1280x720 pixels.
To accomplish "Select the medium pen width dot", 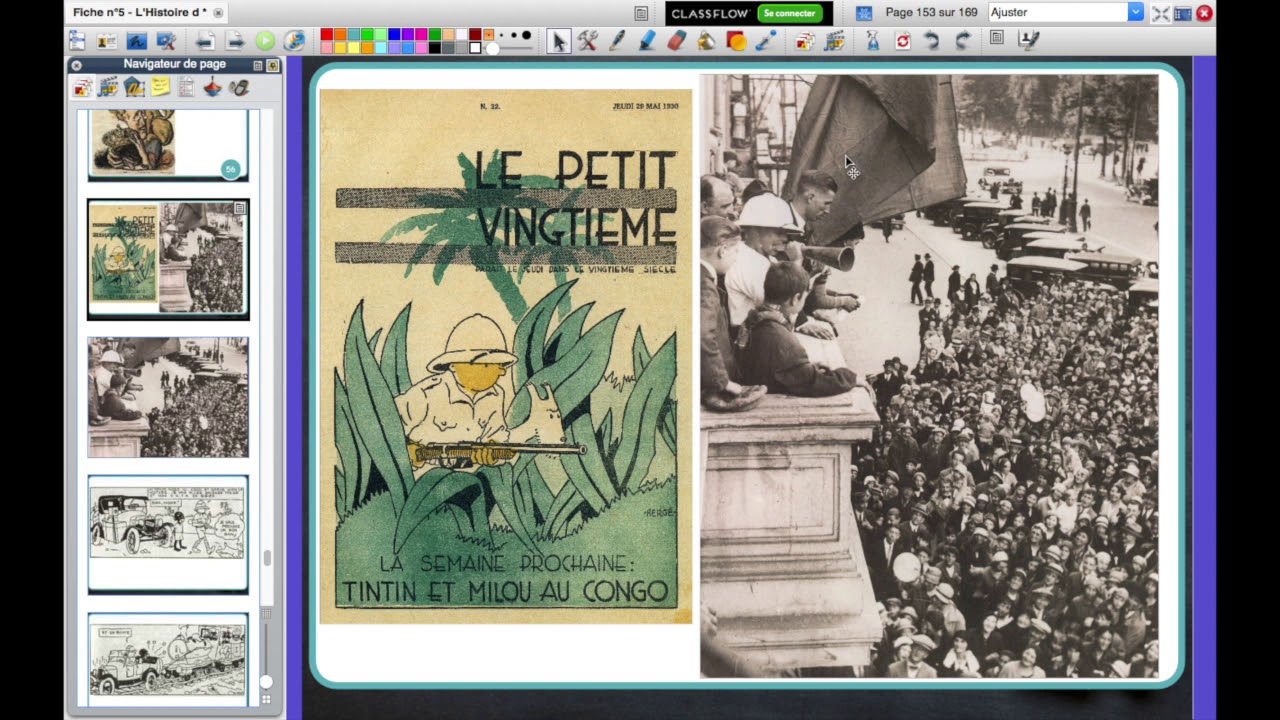I will [x=513, y=36].
